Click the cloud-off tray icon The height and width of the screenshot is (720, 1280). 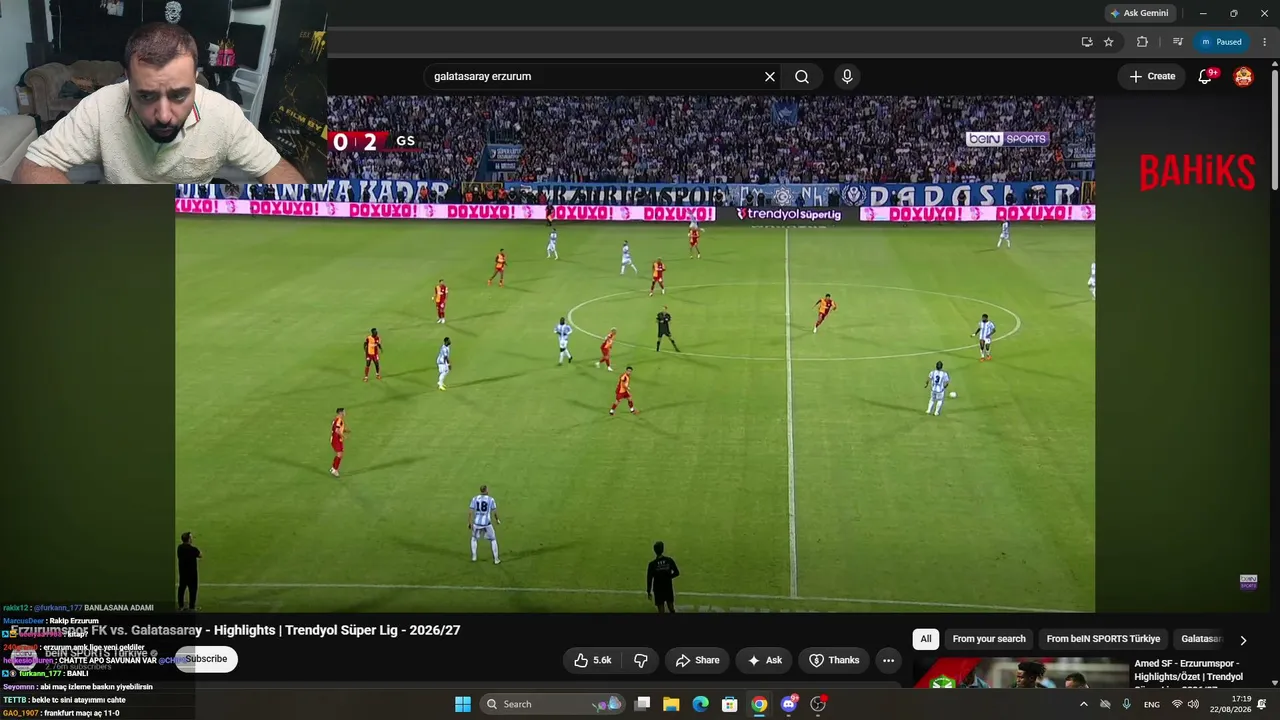tap(1105, 704)
